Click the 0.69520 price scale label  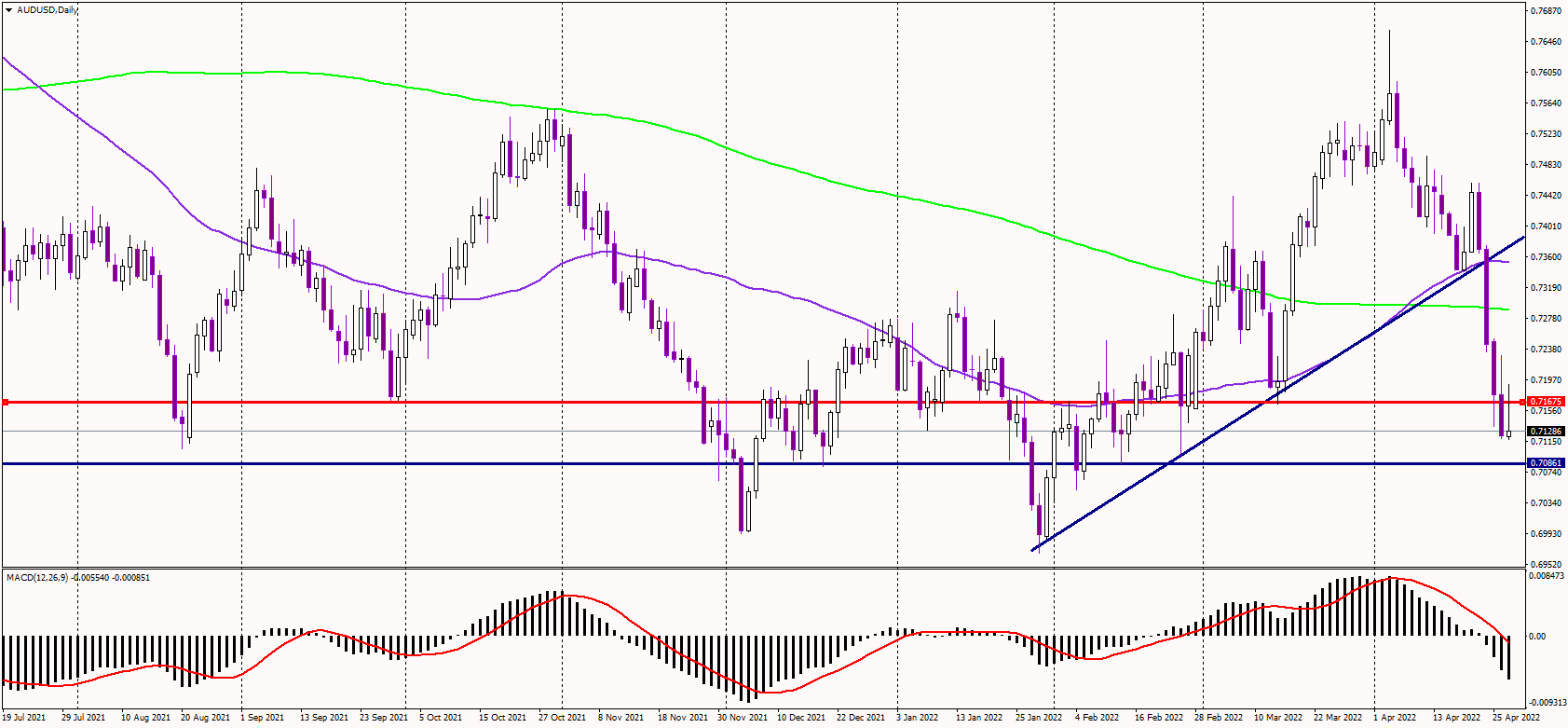1547,565
